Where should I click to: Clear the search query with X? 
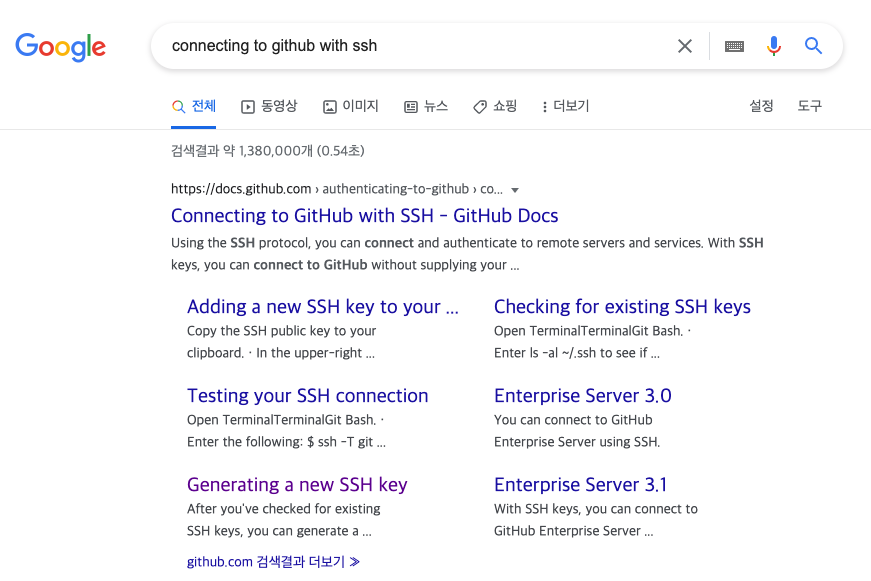pos(685,46)
